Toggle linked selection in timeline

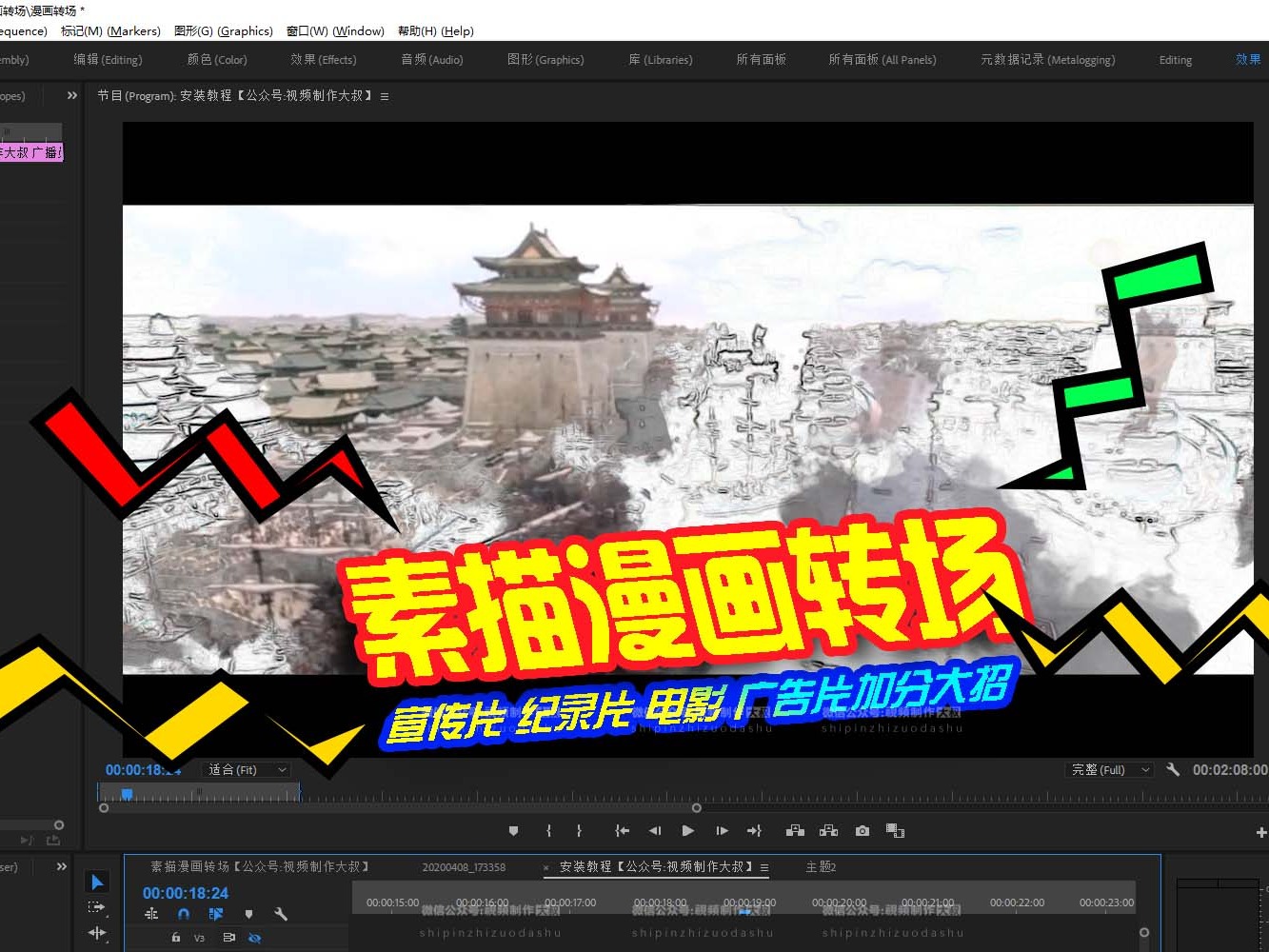(216, 914)
